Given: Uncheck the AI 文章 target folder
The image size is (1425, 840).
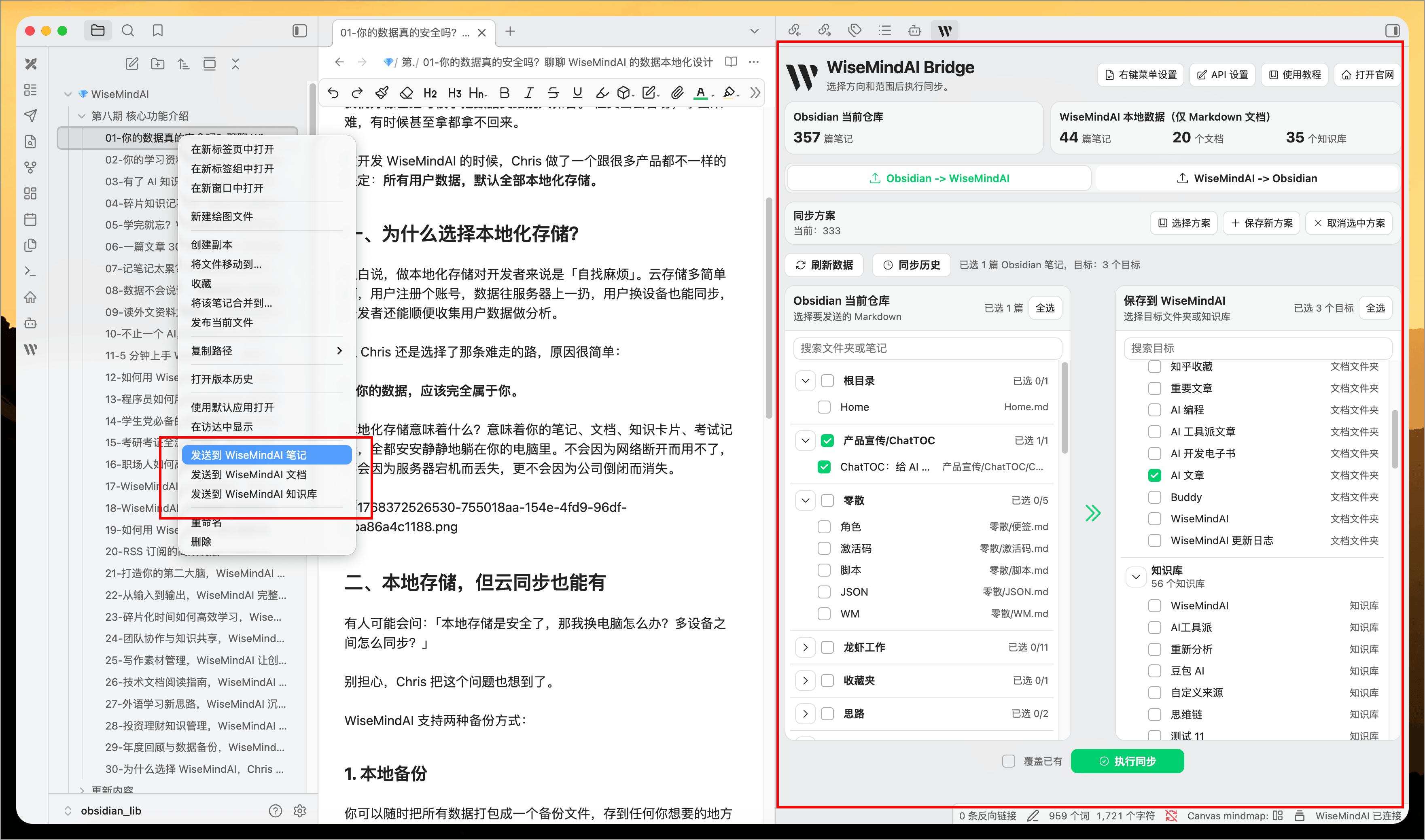Looking at the screenshot, I should tap(1154, 475).
